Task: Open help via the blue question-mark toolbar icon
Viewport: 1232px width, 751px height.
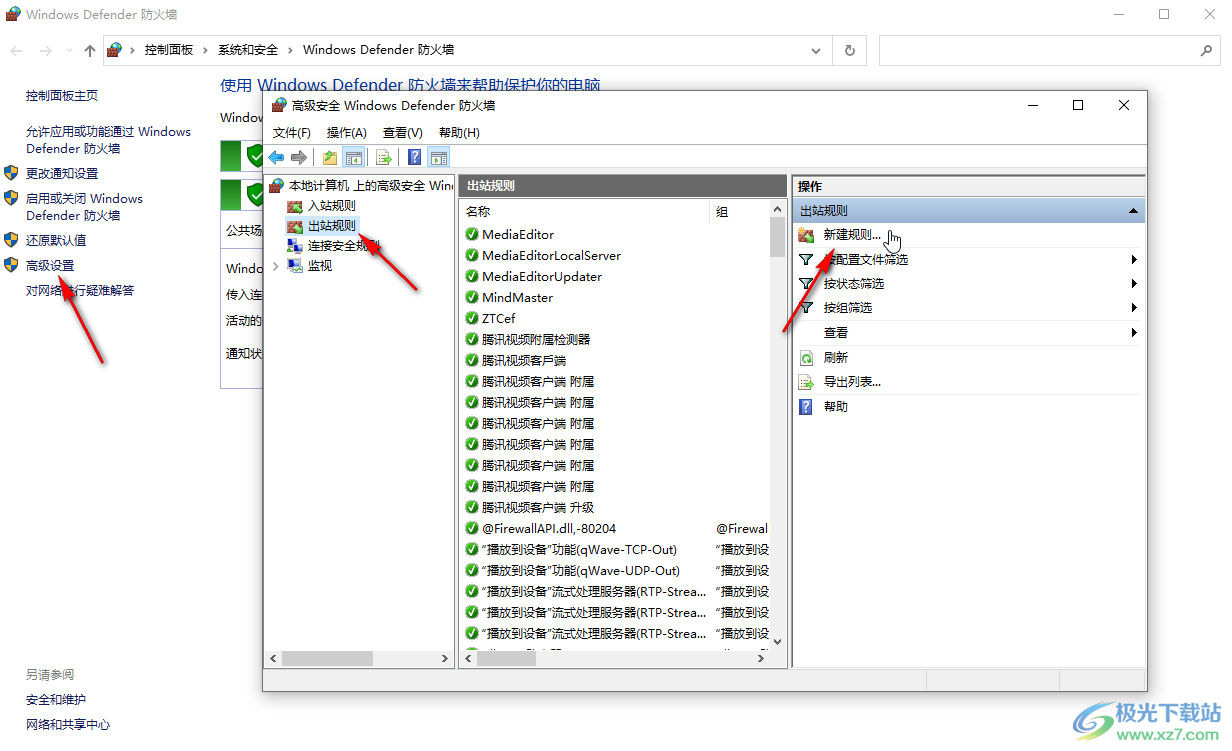Action: click(414, 157)
